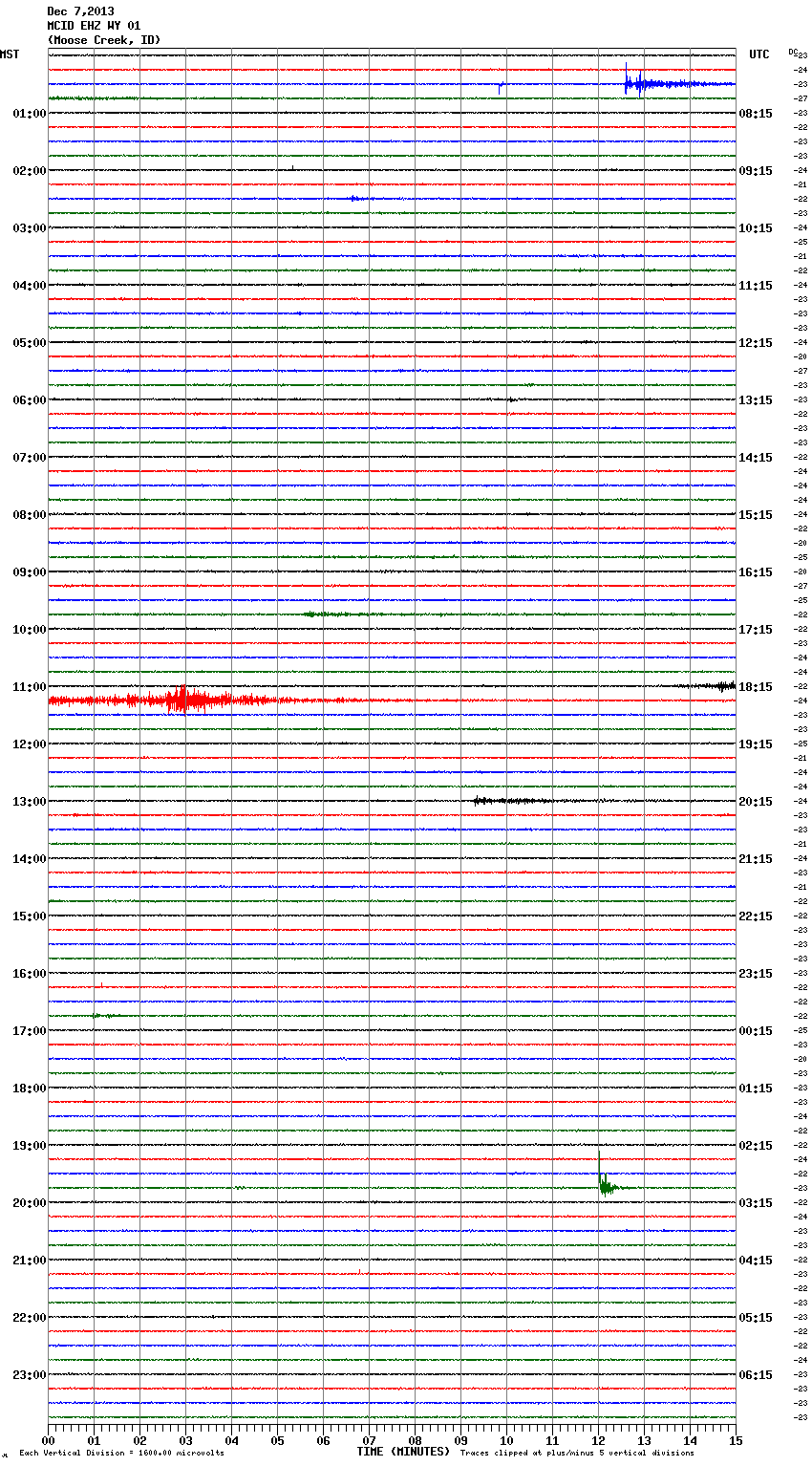Click the bottom axis tick label "00"
812x1466 pixels.
point(48,1440)
